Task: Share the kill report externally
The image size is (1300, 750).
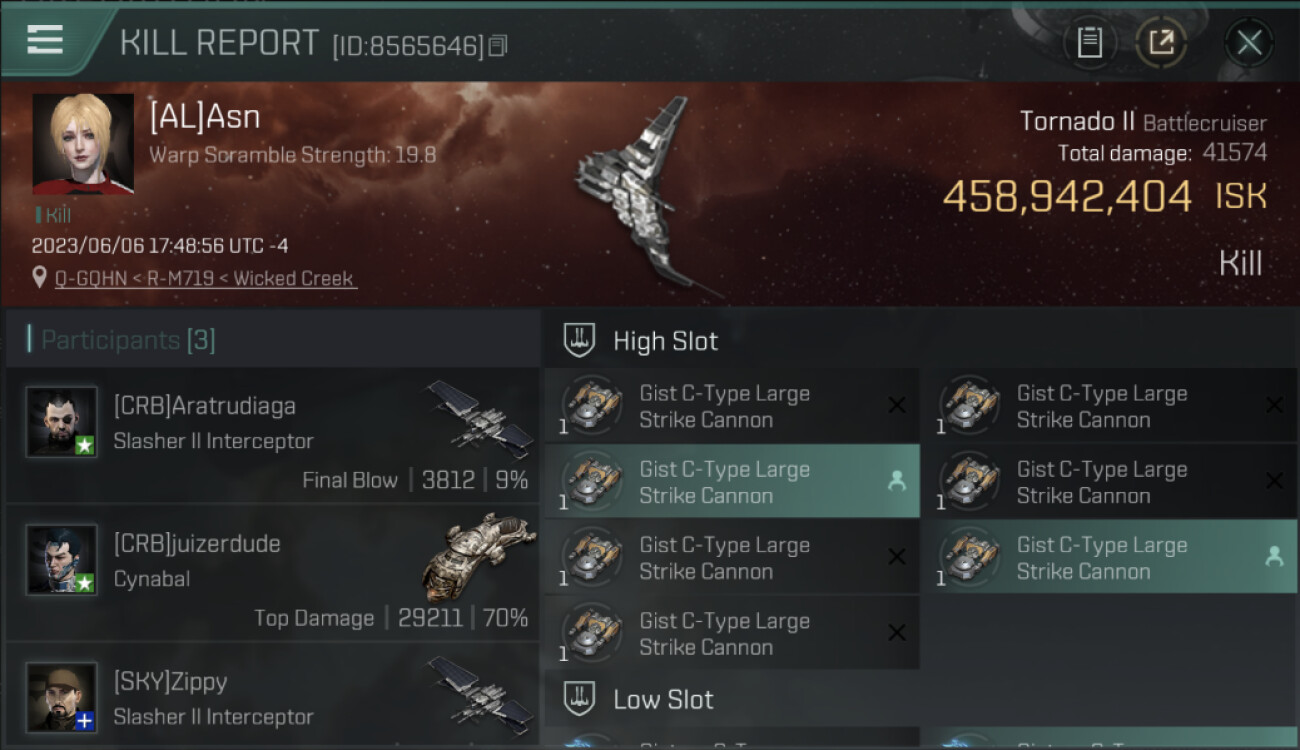Action: click(1161, 43)
